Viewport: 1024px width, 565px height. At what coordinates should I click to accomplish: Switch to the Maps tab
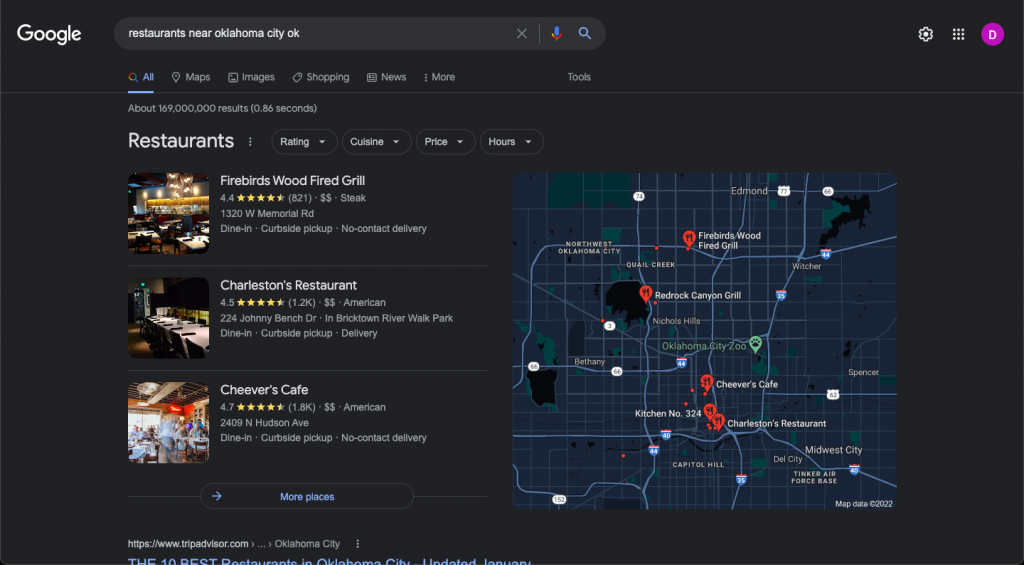pos(191,77)
